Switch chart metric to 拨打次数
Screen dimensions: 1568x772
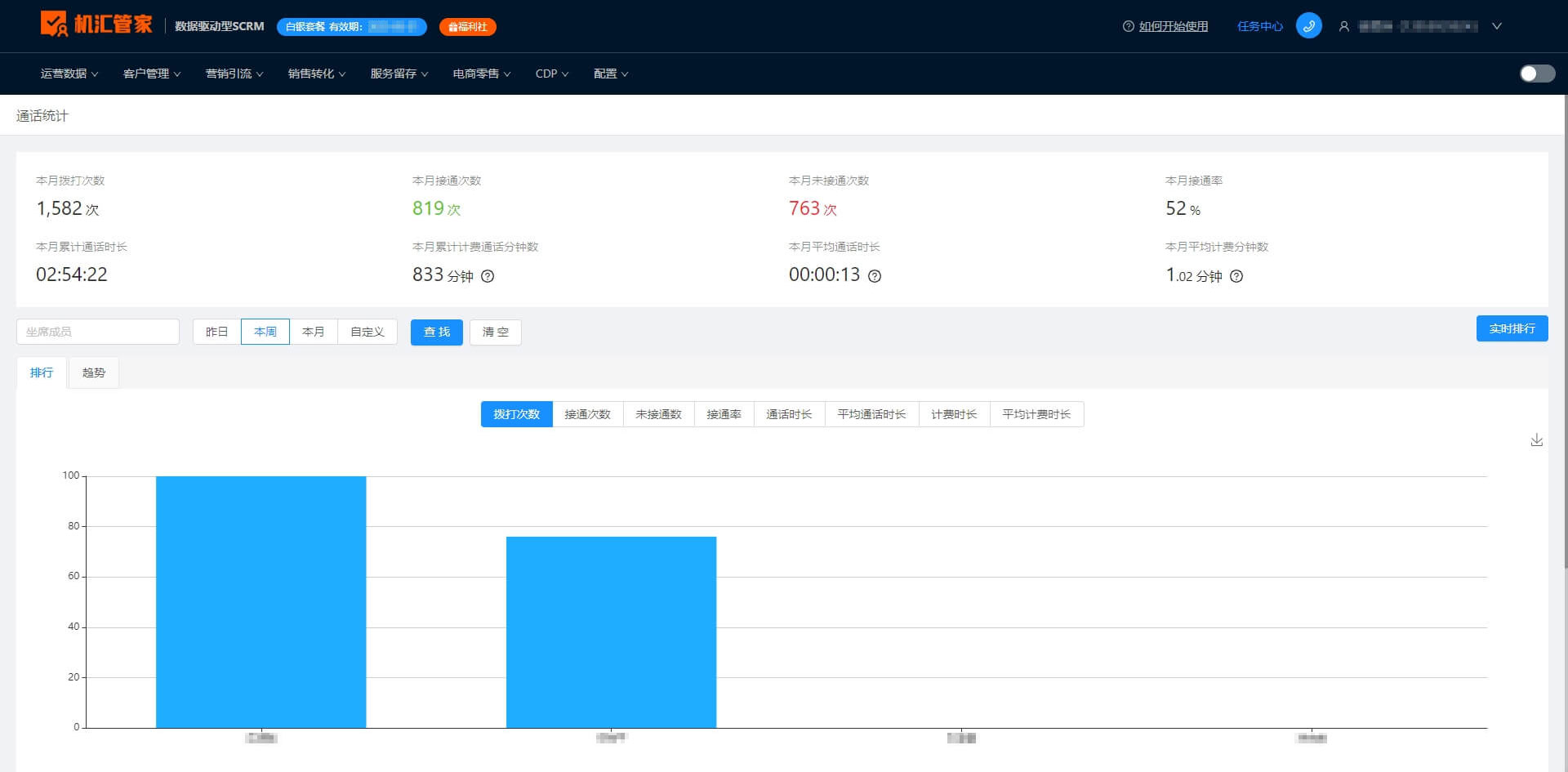(517, 414)
